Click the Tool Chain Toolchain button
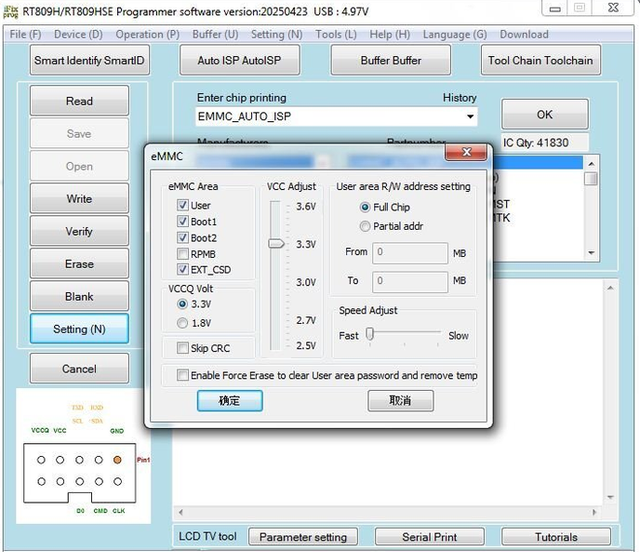 click(541, 60)
